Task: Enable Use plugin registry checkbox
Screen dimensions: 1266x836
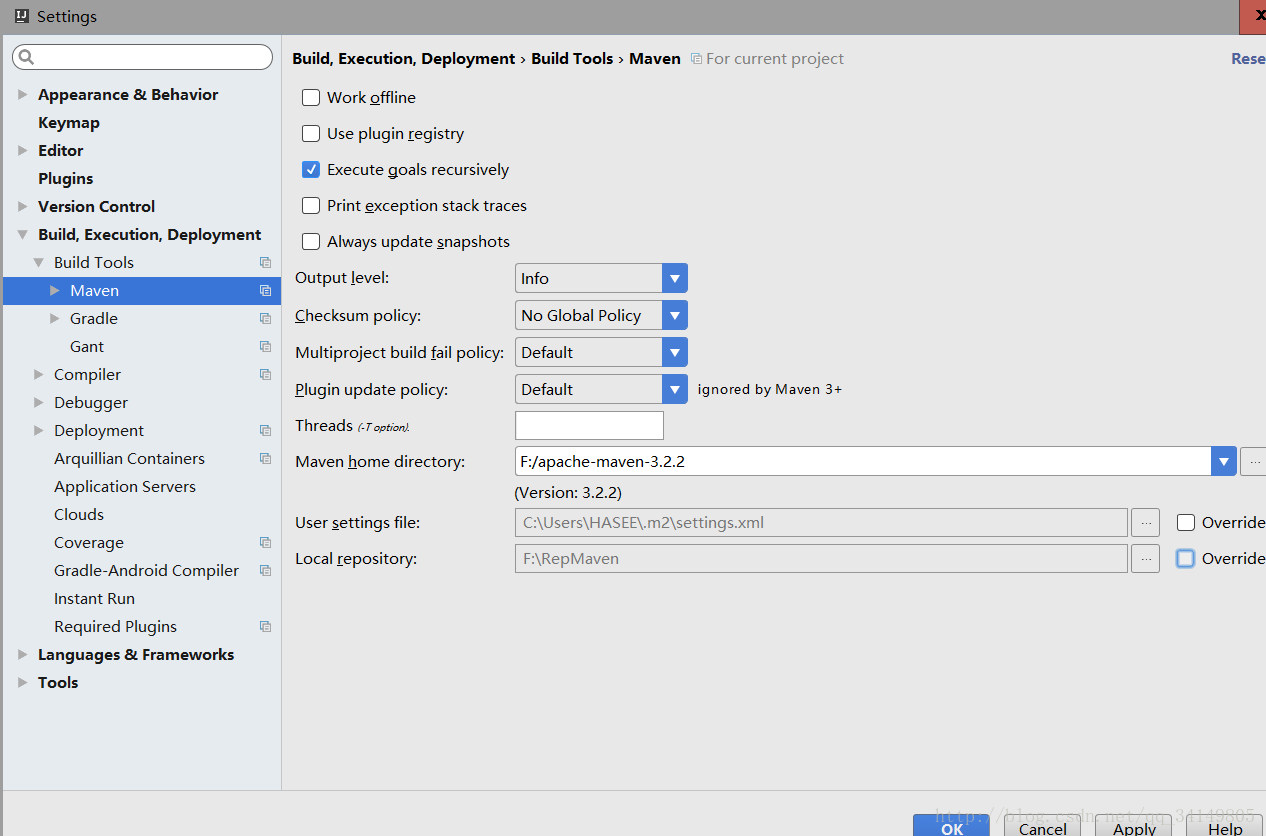Action: [311, 133]
